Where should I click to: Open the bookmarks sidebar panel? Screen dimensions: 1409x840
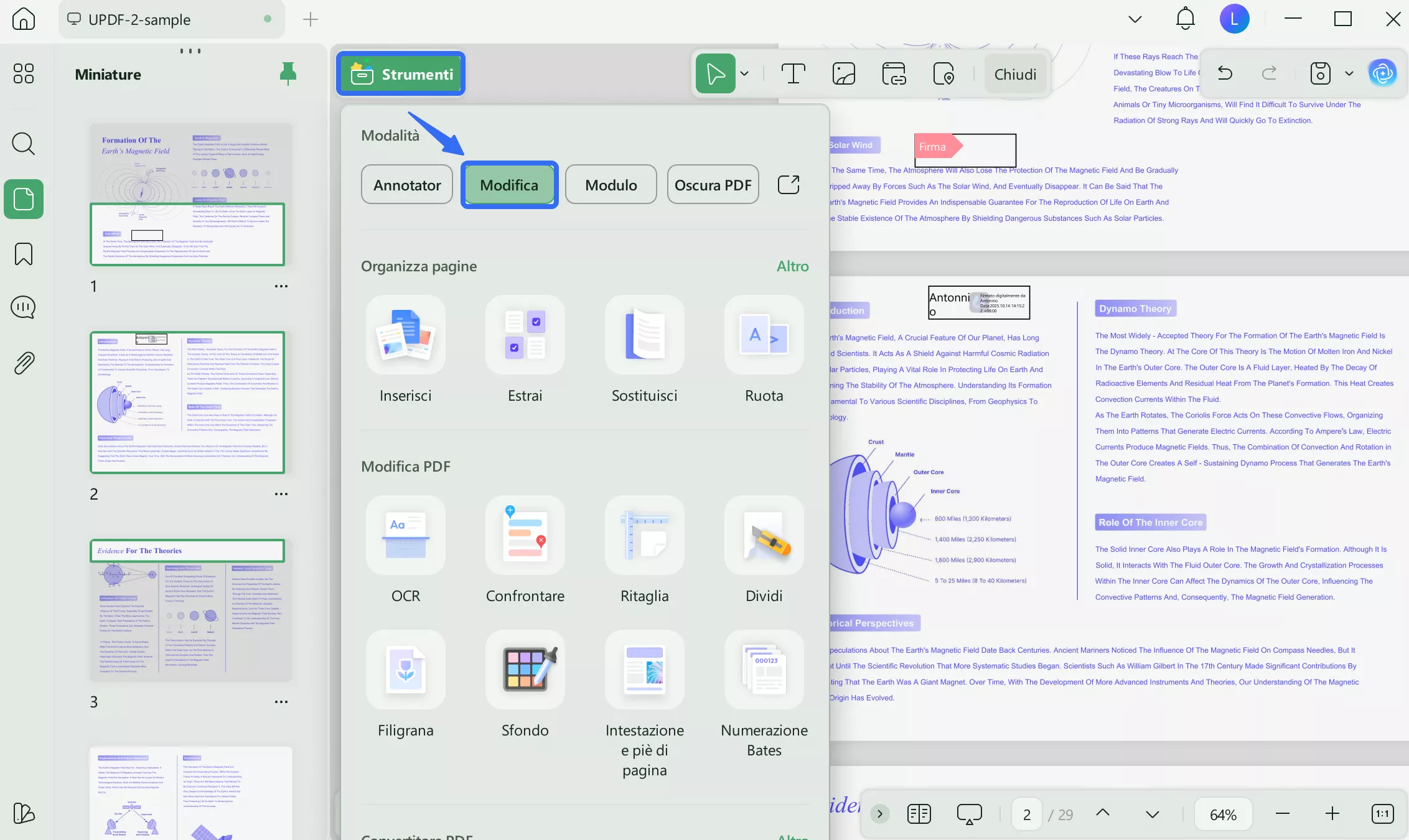pos(24,254)
